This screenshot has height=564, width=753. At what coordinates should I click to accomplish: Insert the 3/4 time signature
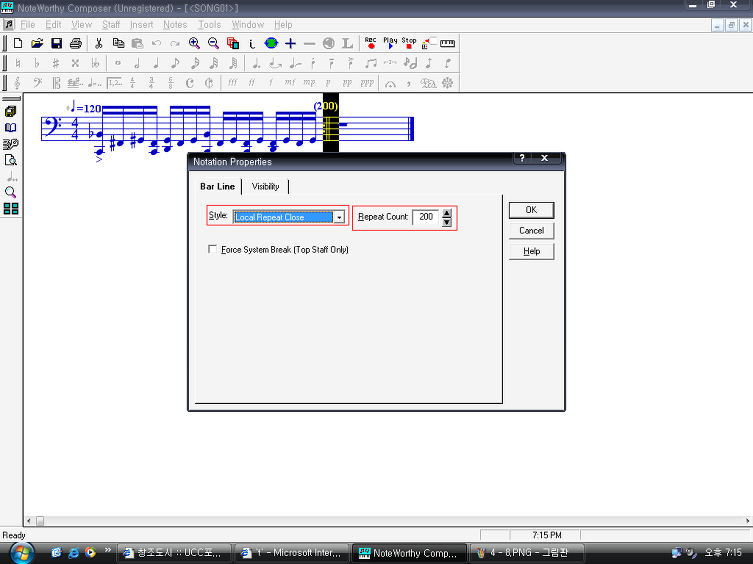point(152,83)
